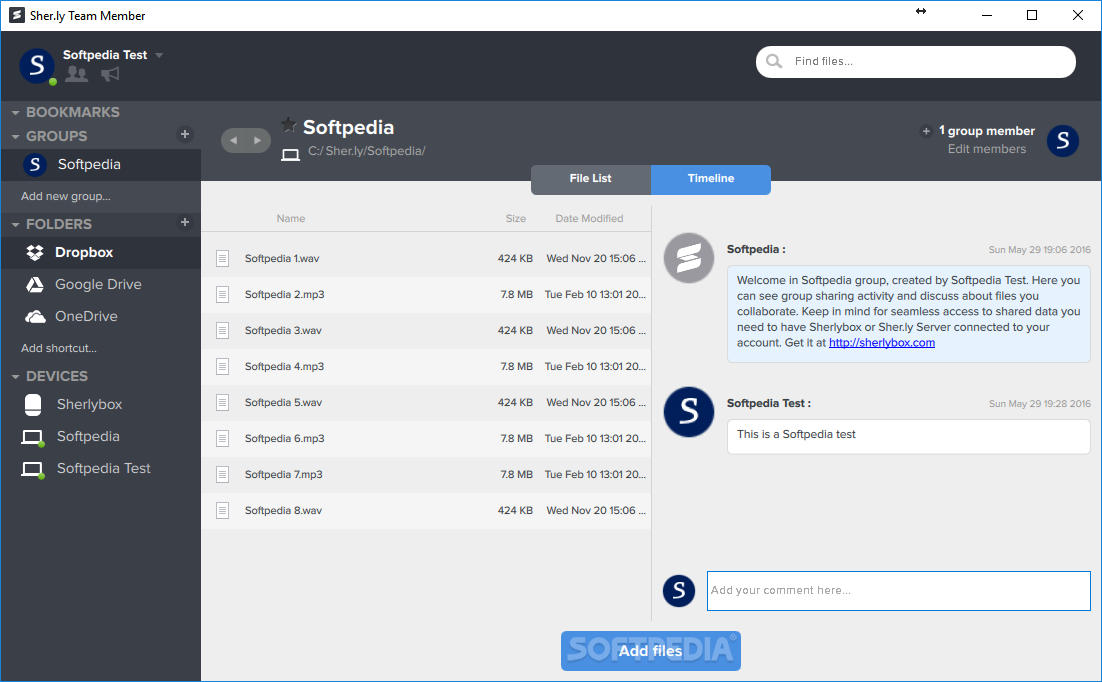The width and height of the screenshot is (1102, 682).
Task: Select Softpedia 6.mp3 file name
Action: [x=285, y=439]
